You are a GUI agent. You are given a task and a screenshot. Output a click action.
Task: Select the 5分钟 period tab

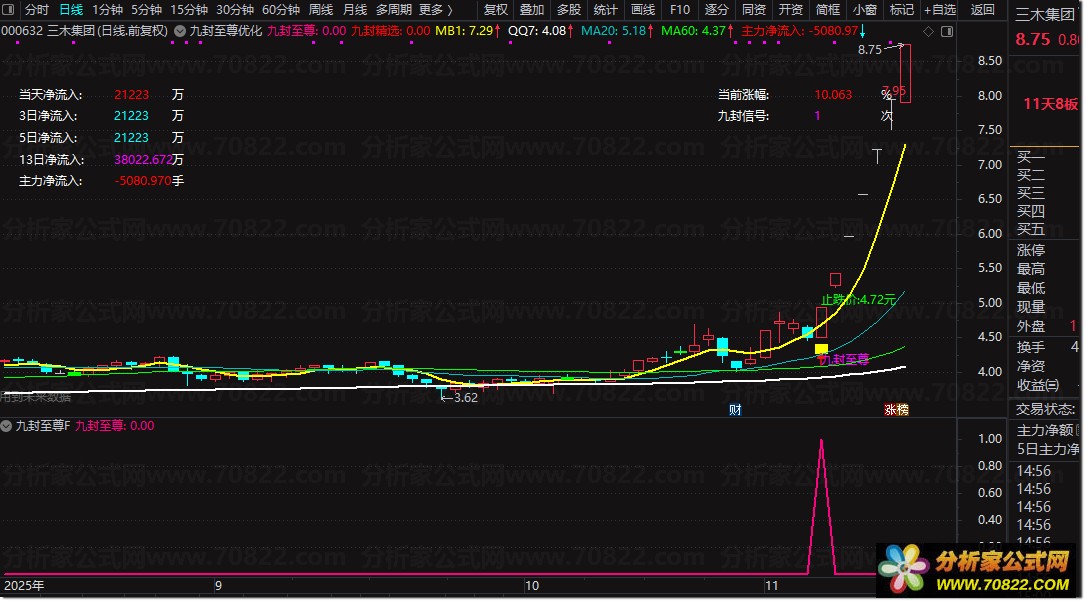pyautogui.click(x=146, y=10)
